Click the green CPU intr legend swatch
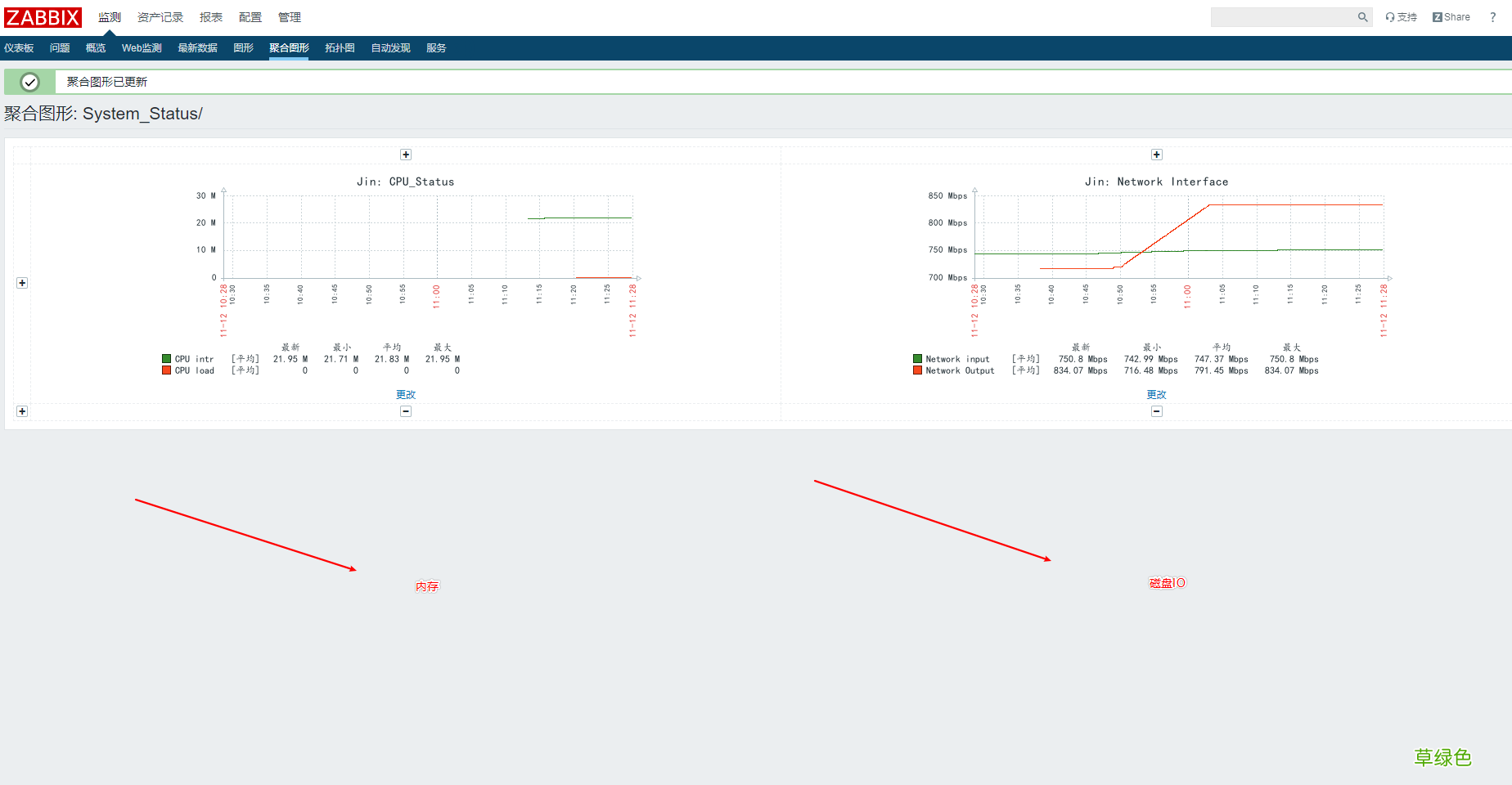1512x785 pixels. [167, 359]
